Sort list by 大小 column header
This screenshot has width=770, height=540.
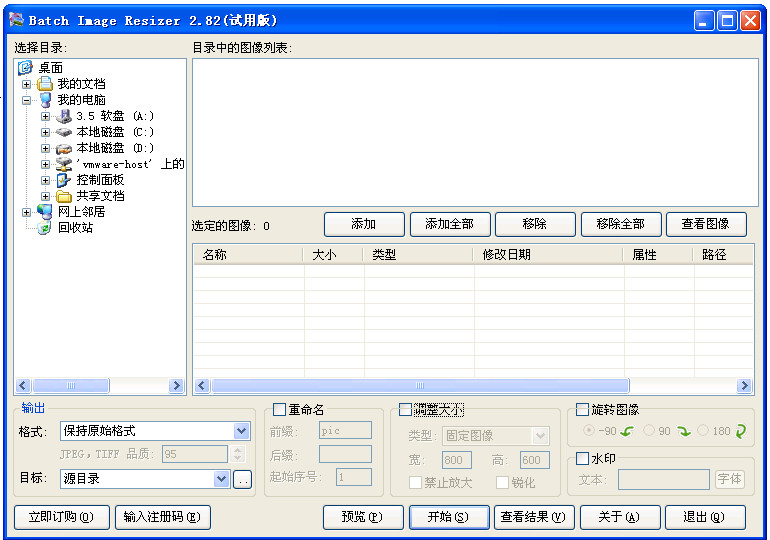pyautogui.click(x=333, y=255)
